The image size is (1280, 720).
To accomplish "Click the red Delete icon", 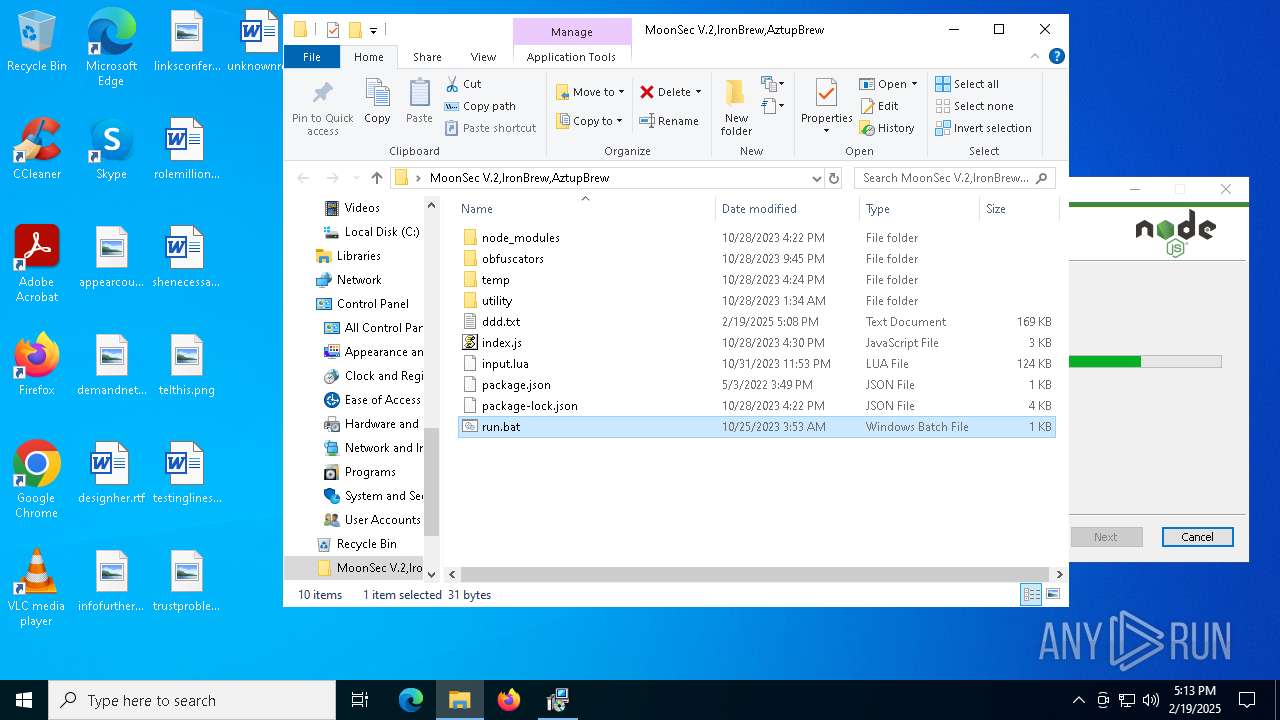I will pos(647,92).
